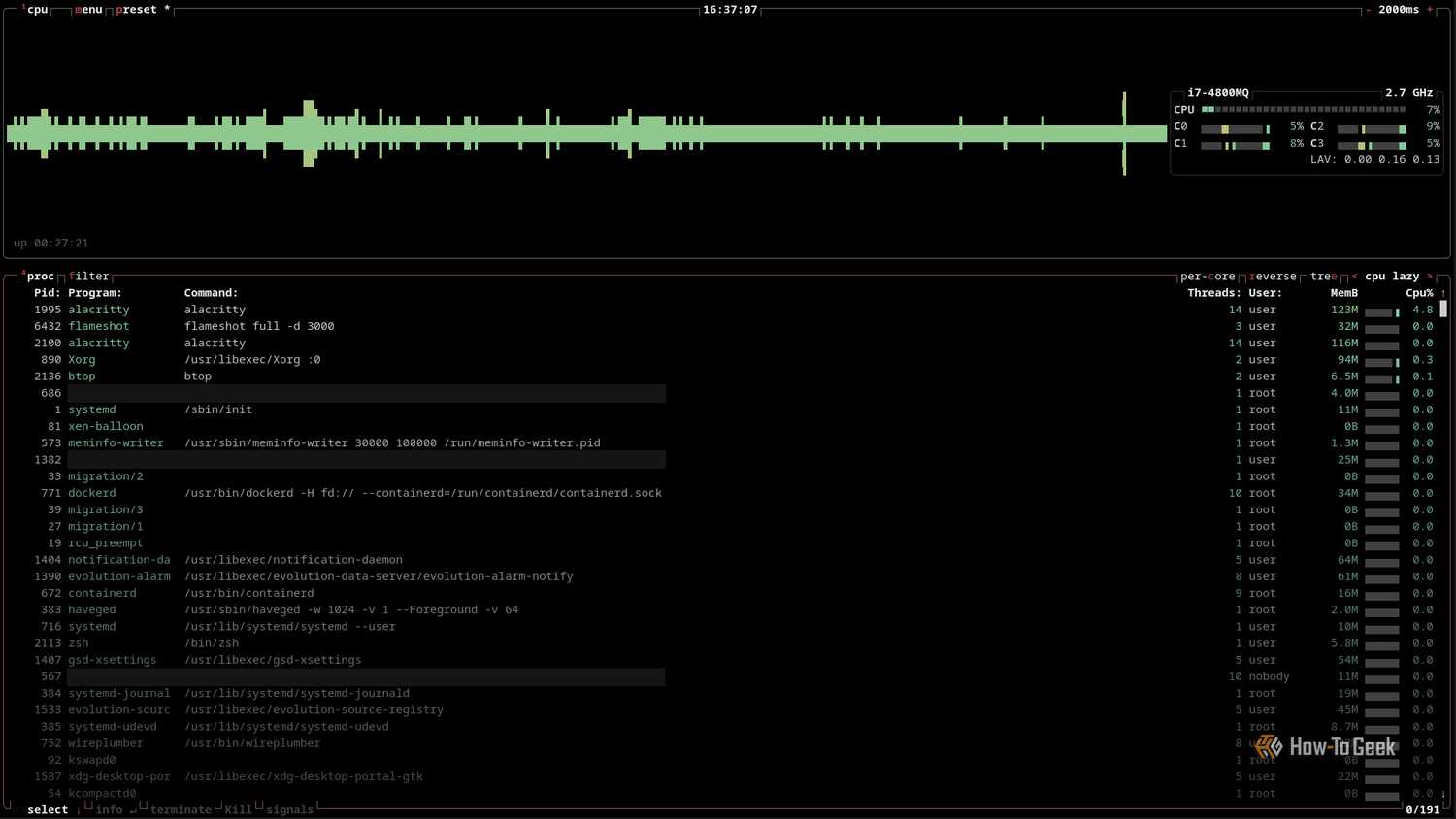
Task: Click the User: column header
Action: point(1266,293)
